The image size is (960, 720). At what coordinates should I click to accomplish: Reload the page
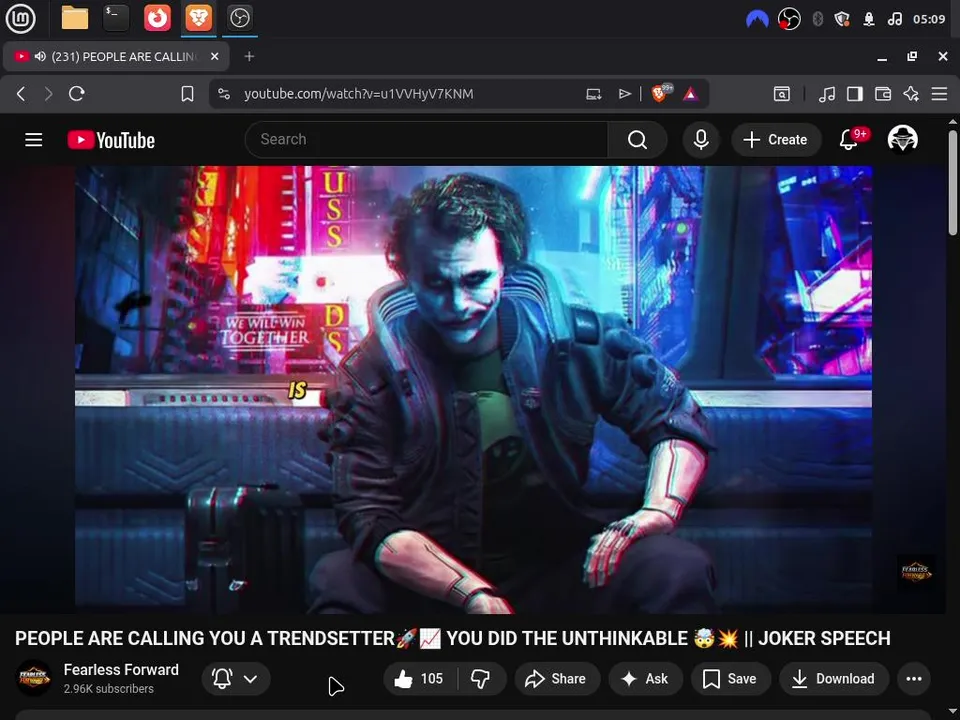77,94
